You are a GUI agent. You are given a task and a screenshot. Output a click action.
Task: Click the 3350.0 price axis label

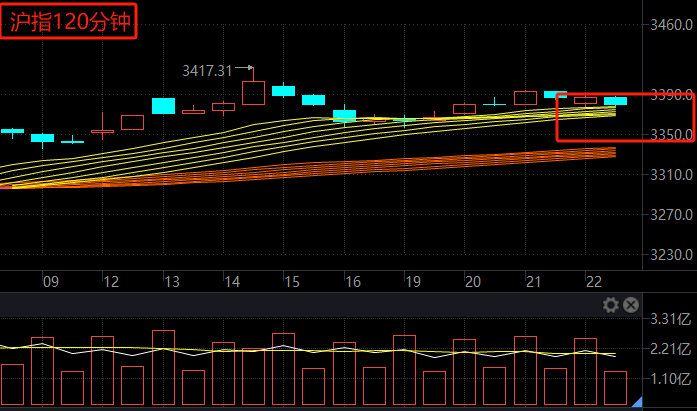click(671, 135)
